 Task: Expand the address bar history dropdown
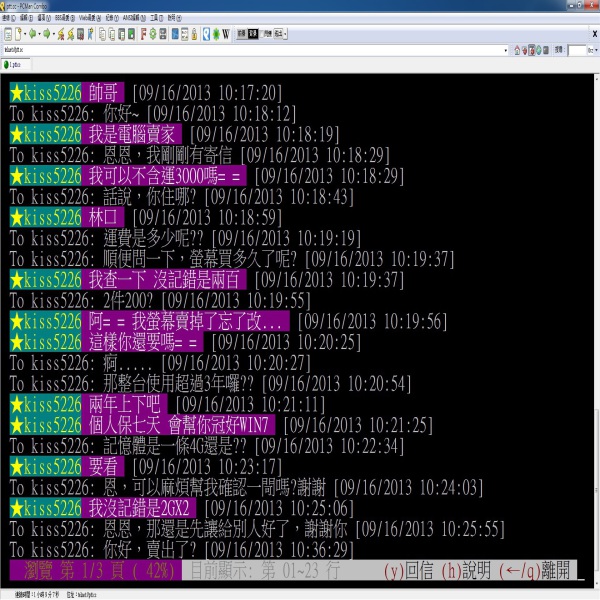point(505,50)
